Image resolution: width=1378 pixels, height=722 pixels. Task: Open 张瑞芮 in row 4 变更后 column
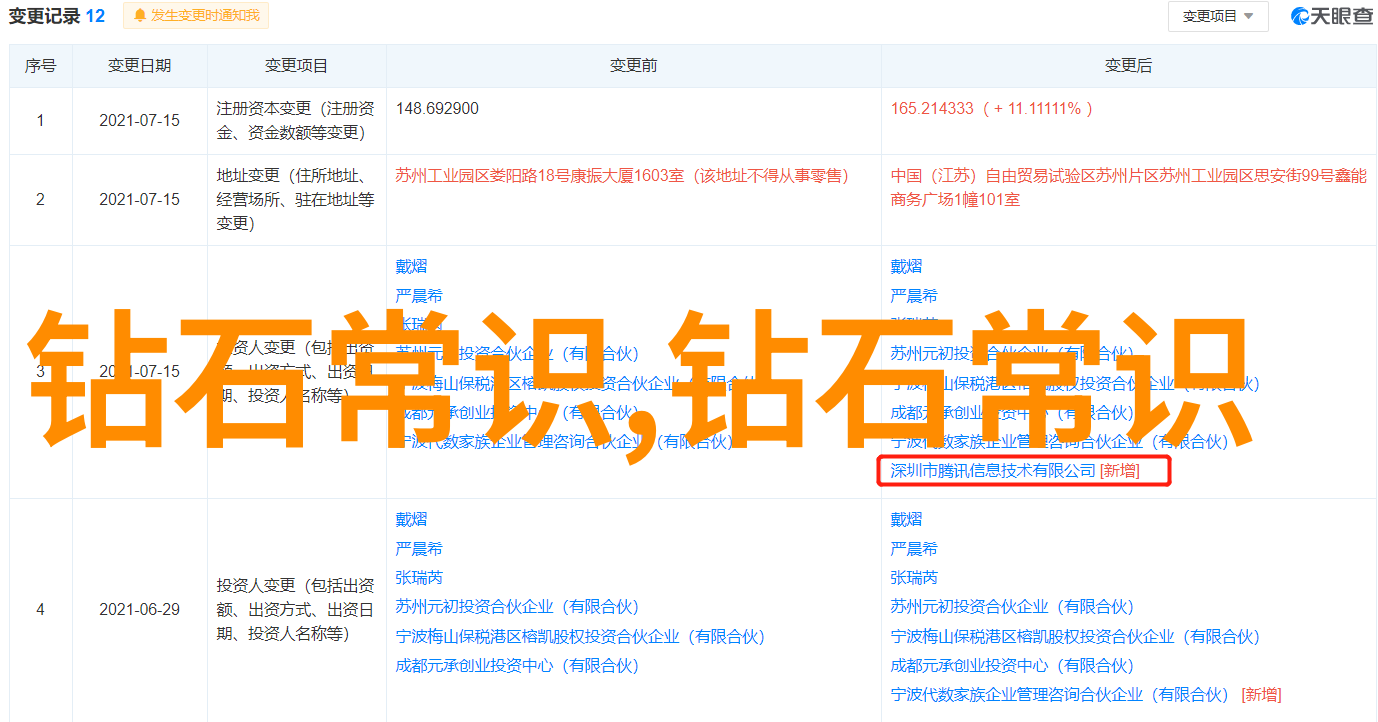(915, 578)
